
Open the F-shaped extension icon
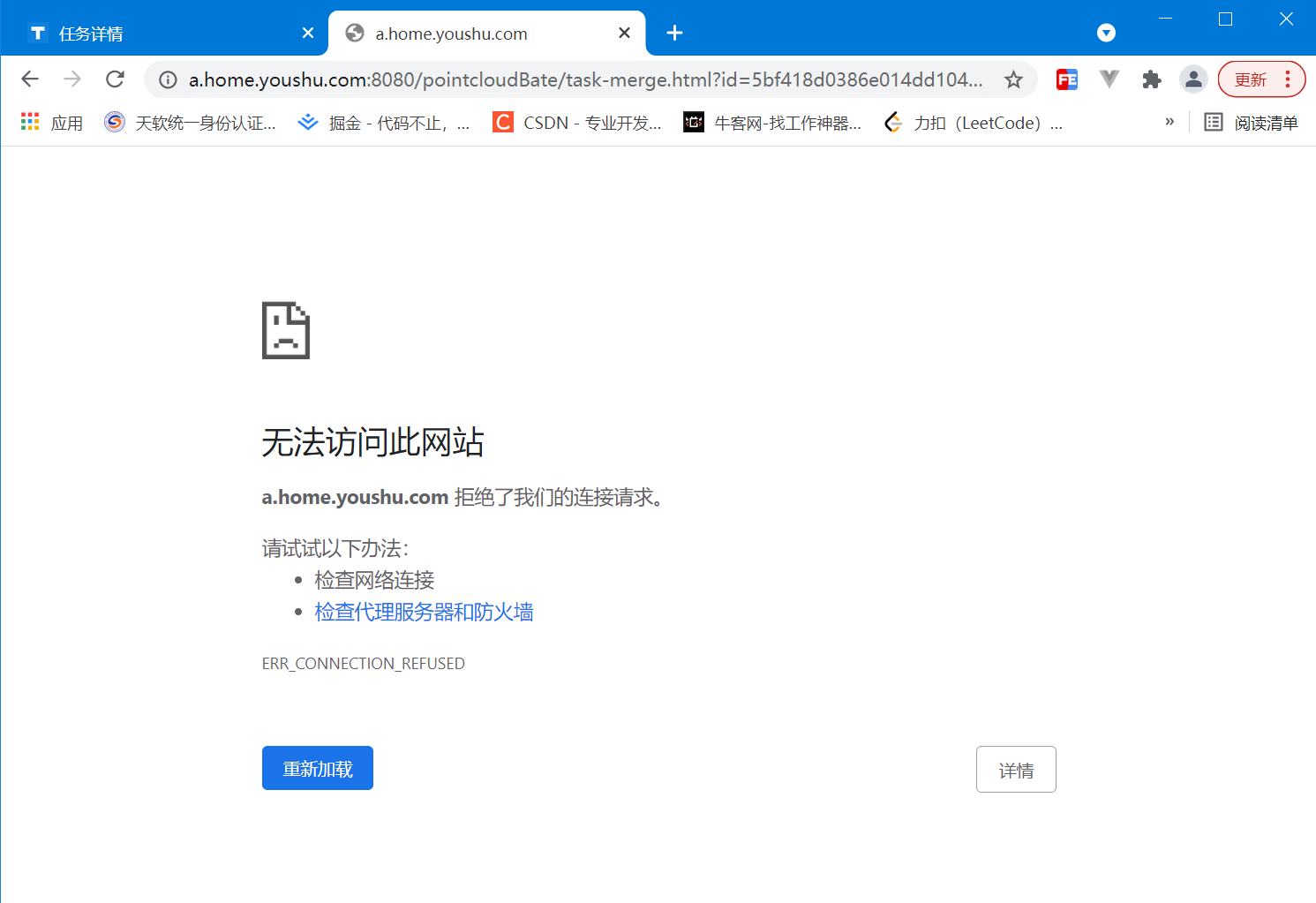click(1066, 79)
